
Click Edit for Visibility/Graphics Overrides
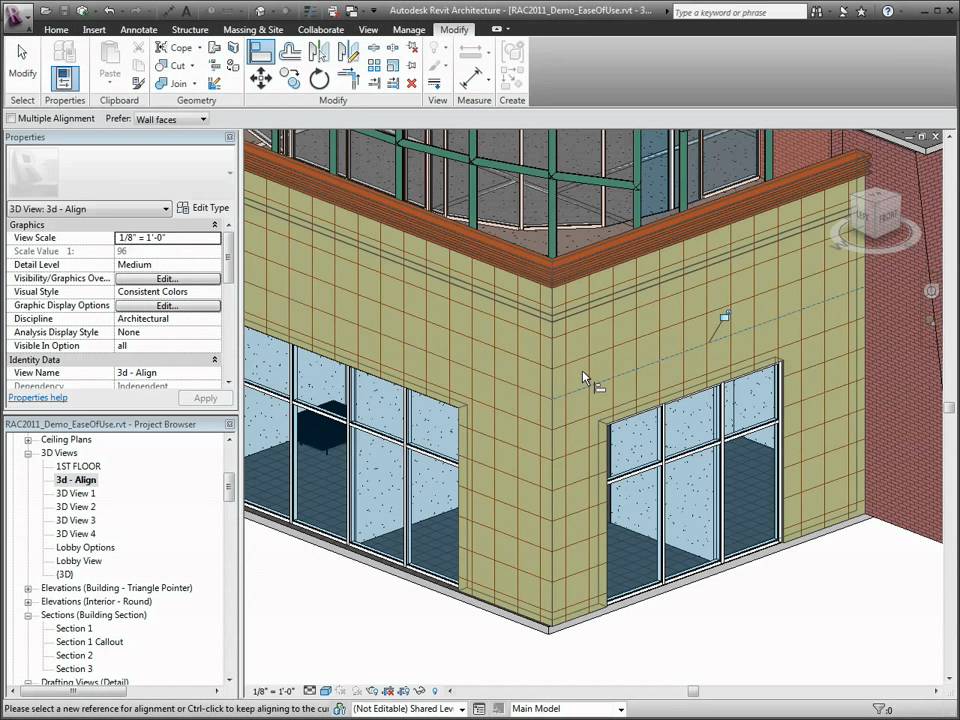coord(168,279)
